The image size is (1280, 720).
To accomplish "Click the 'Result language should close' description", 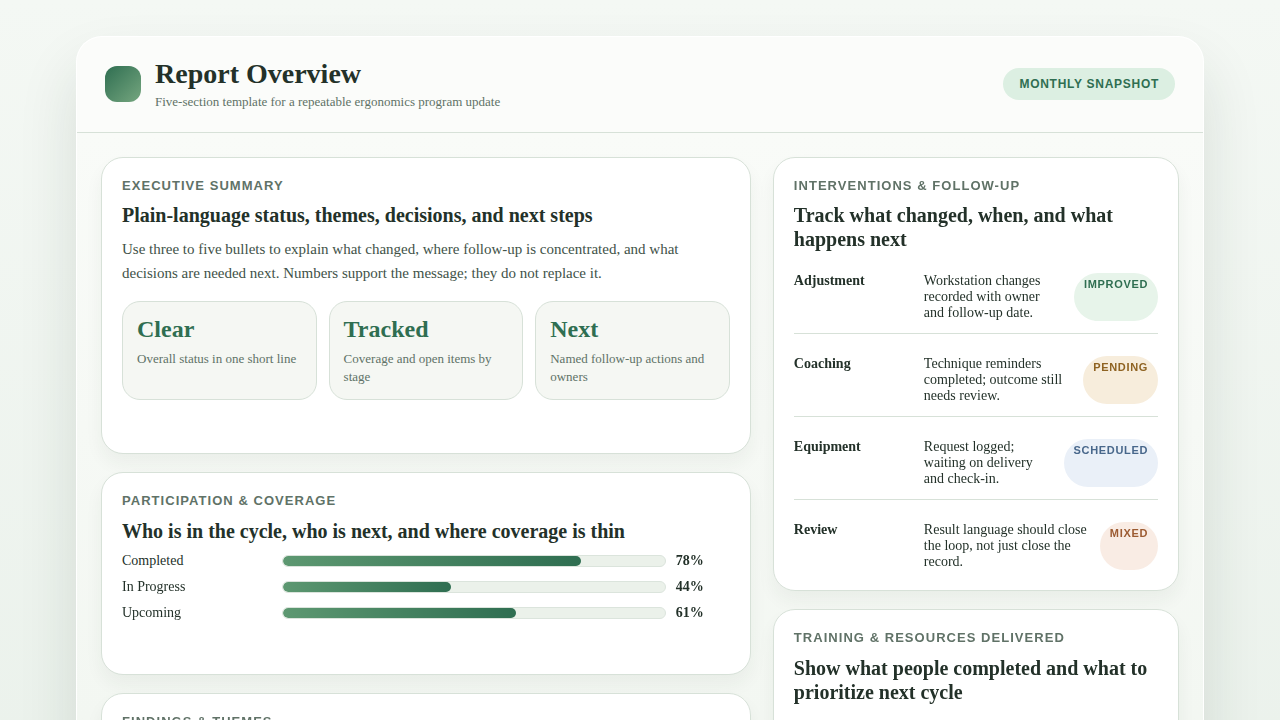I will point(1005,546).
